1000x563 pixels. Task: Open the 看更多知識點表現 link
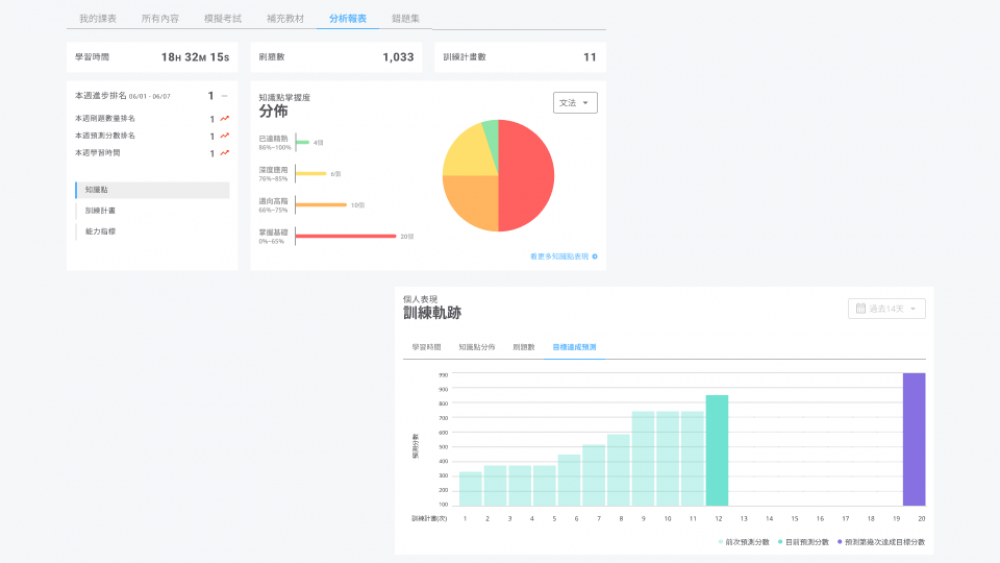point(560,257)
